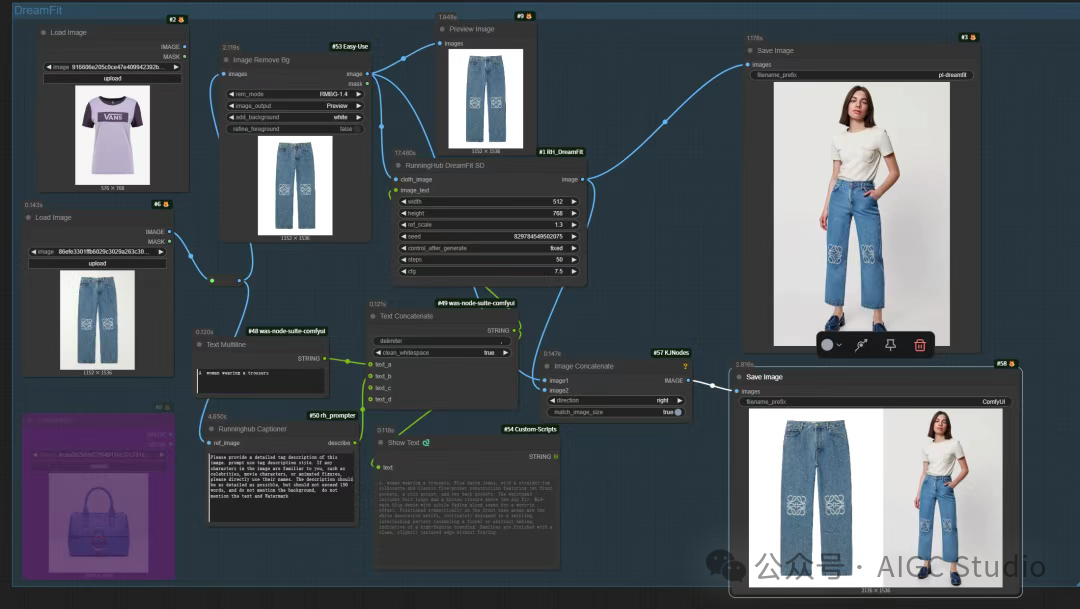Click the help question mark on Image Concatenate
Screen dimensions: 1080x609
[x=685, y=366]
